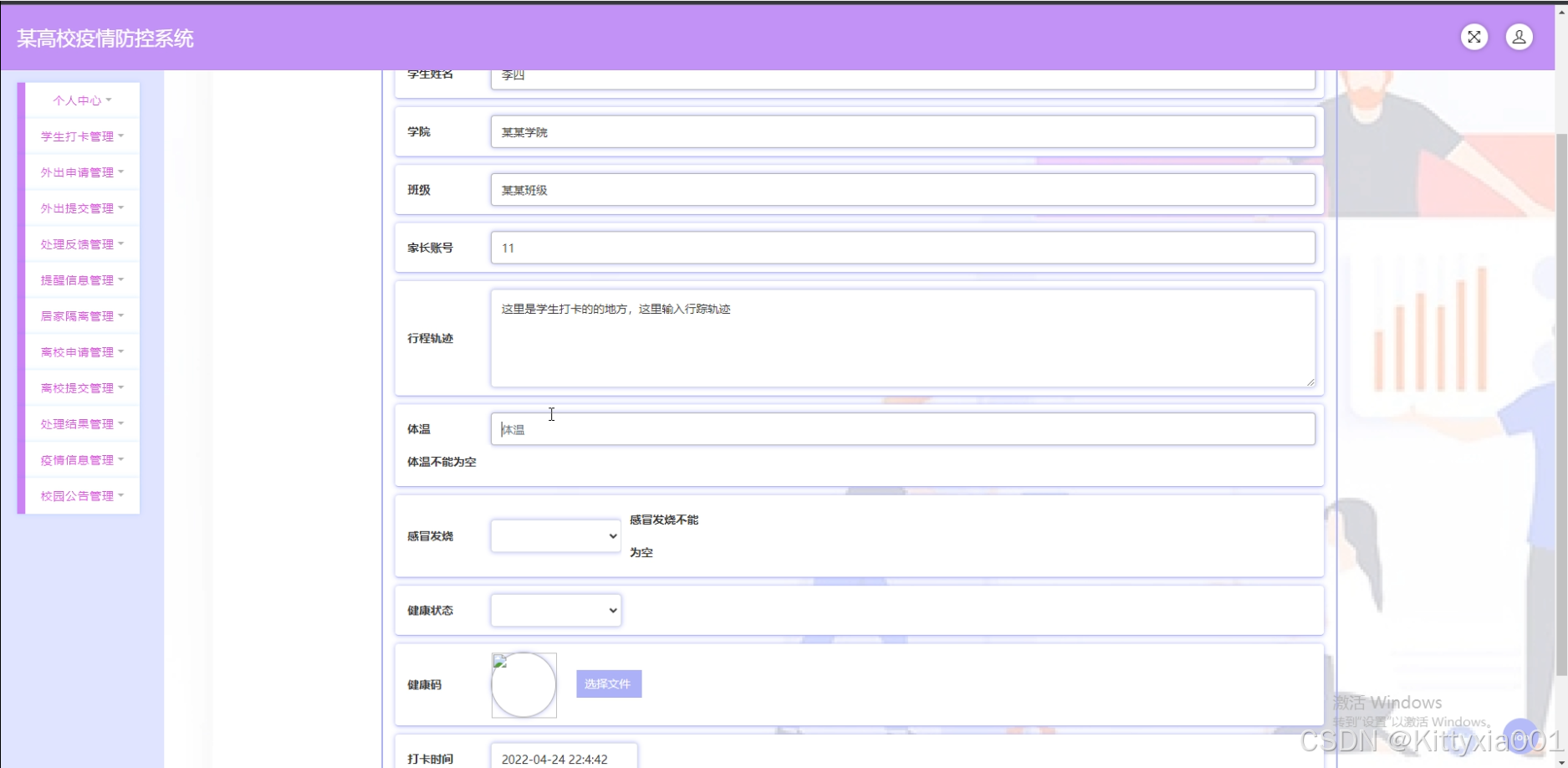Viewport: 1568px width, 768px height.
Task: Open the 感冒发烧 dropdown
Action: (555, 536)
